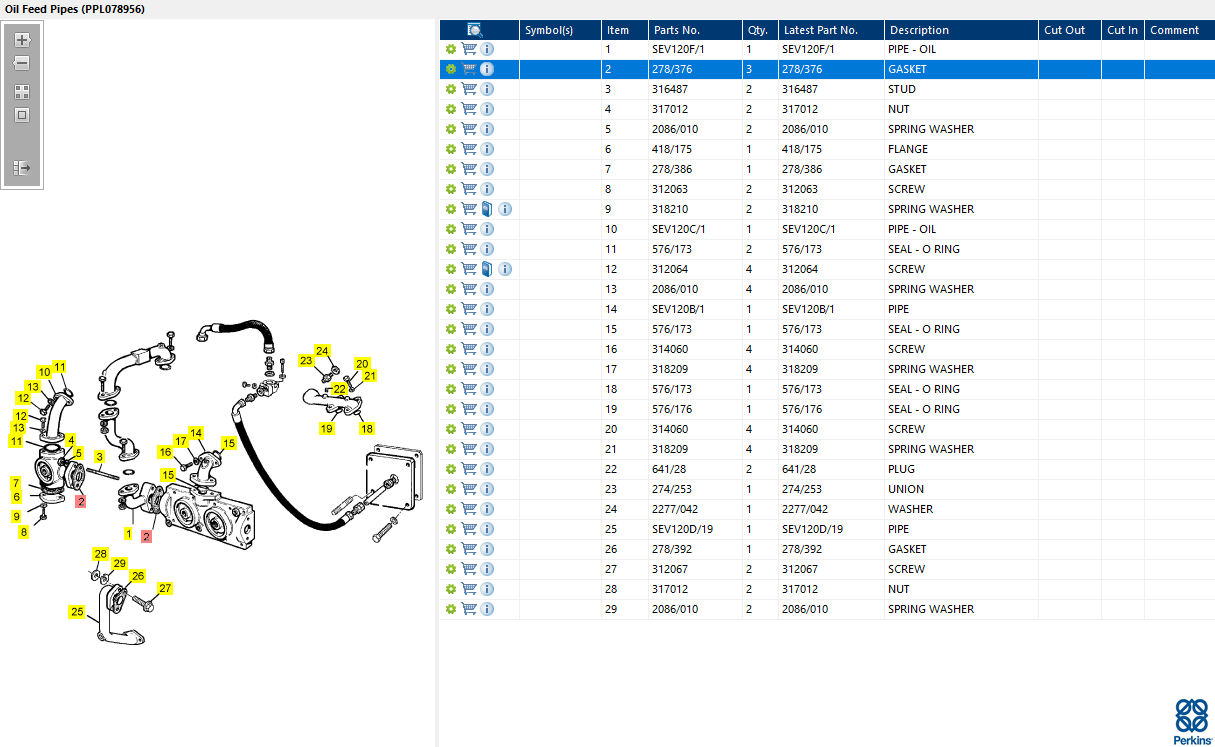
Task: Click the search magnifier icon in table header
Action: pos(475,30)
